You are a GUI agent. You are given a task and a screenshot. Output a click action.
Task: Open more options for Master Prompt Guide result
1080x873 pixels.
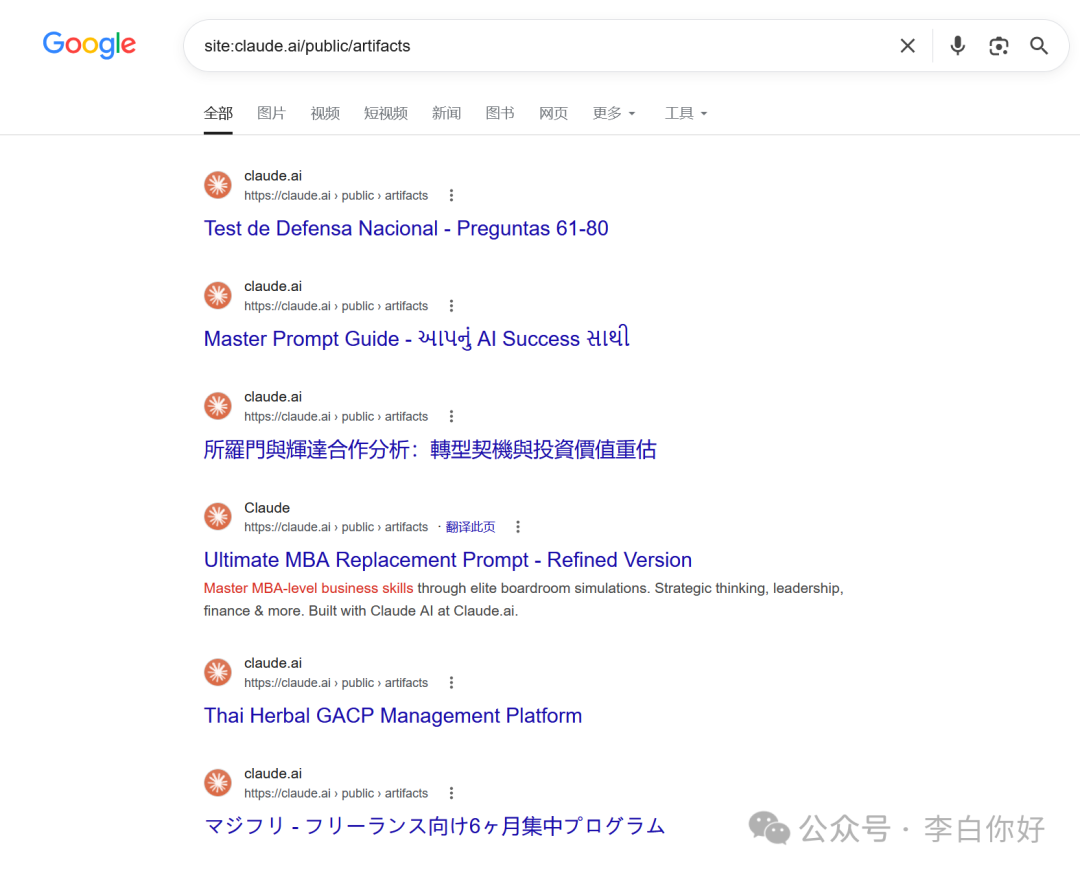[x=451, y=306]
